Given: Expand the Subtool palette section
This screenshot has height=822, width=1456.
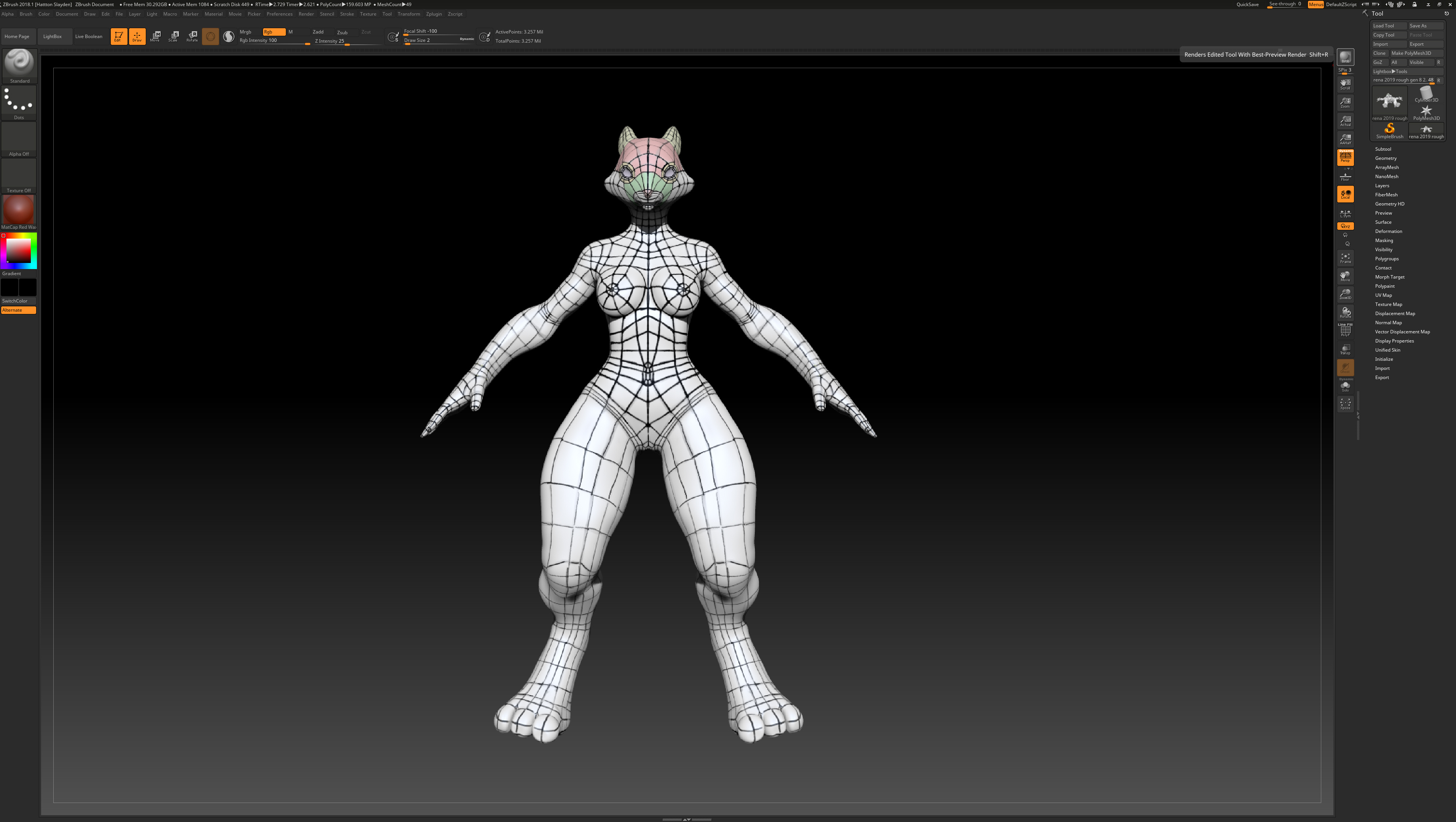Looking at the screenshot, I should pos(1383,149).
